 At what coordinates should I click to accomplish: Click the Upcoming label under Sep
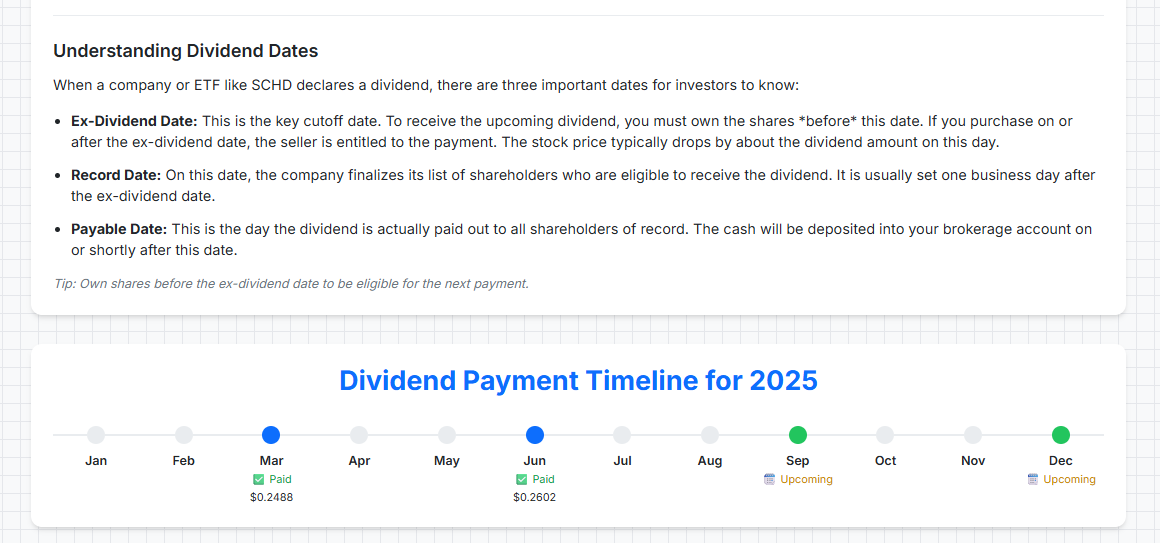pos(806,479)
